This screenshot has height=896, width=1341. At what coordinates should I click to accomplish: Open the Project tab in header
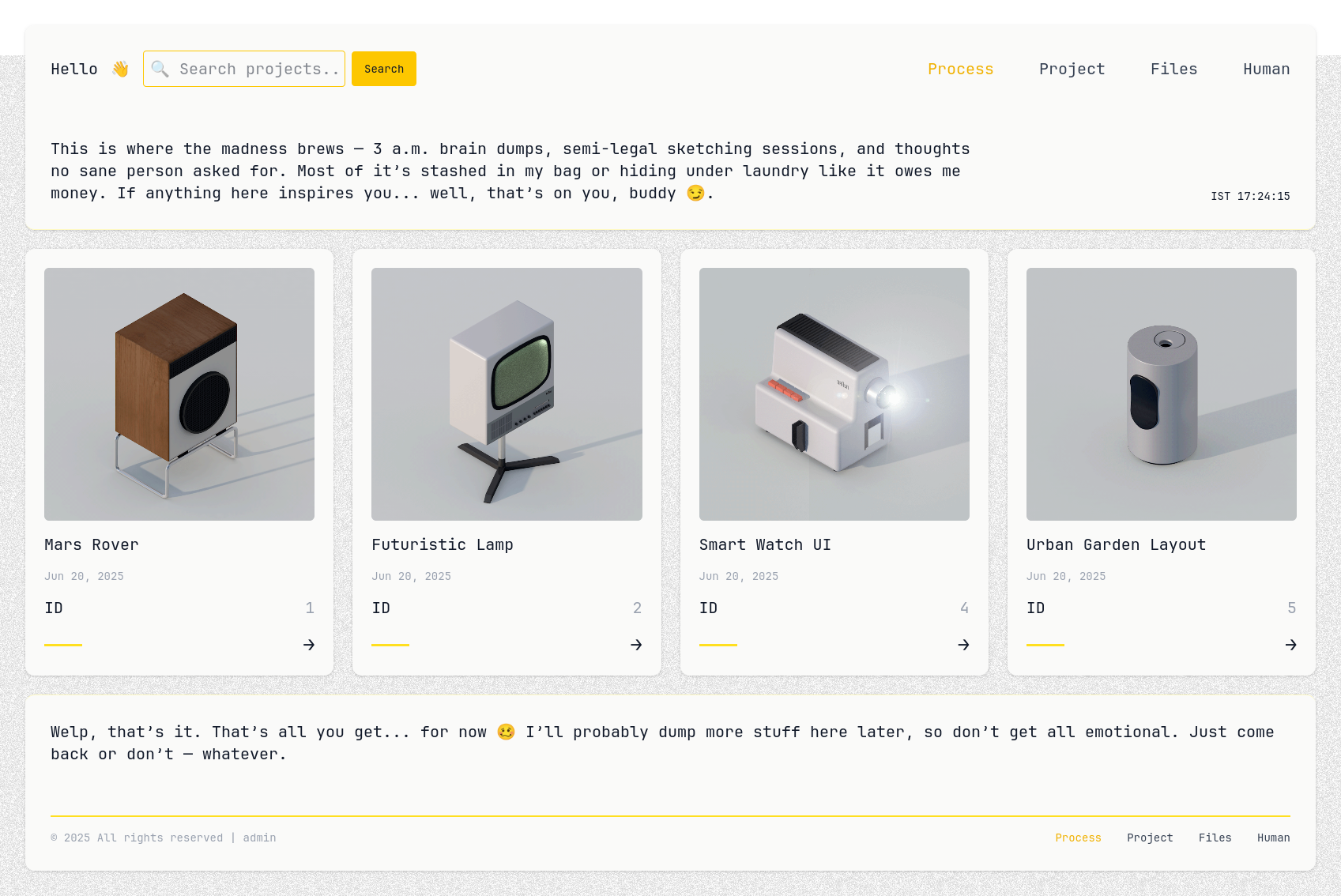click(x=1072, y=69)
